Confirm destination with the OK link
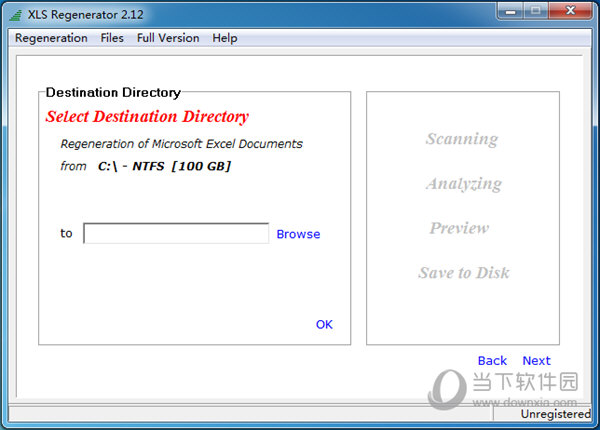Viewport: 600px width, 430px height. pyautogui.click(x=324, y=324)
